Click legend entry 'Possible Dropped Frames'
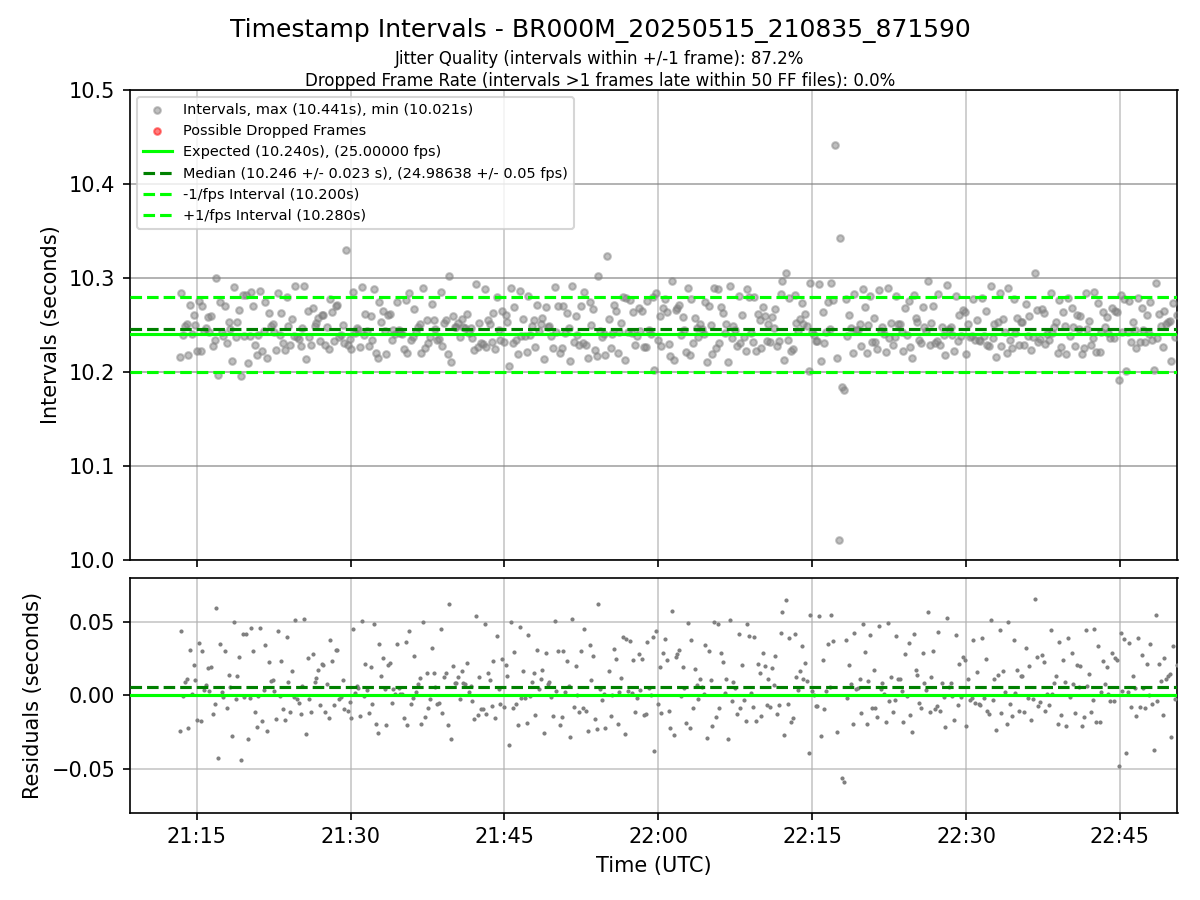The height and width of the screenshot is (900, 1200). [x=274, y=130]
